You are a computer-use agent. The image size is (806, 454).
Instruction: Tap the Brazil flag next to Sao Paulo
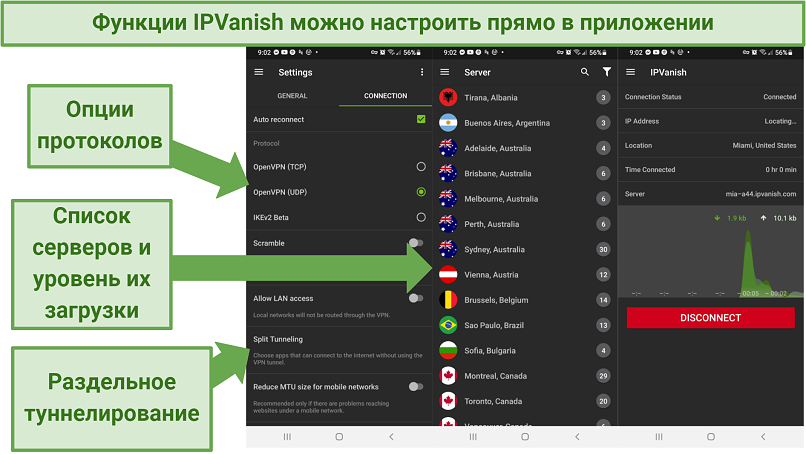(x=448, y=325)
